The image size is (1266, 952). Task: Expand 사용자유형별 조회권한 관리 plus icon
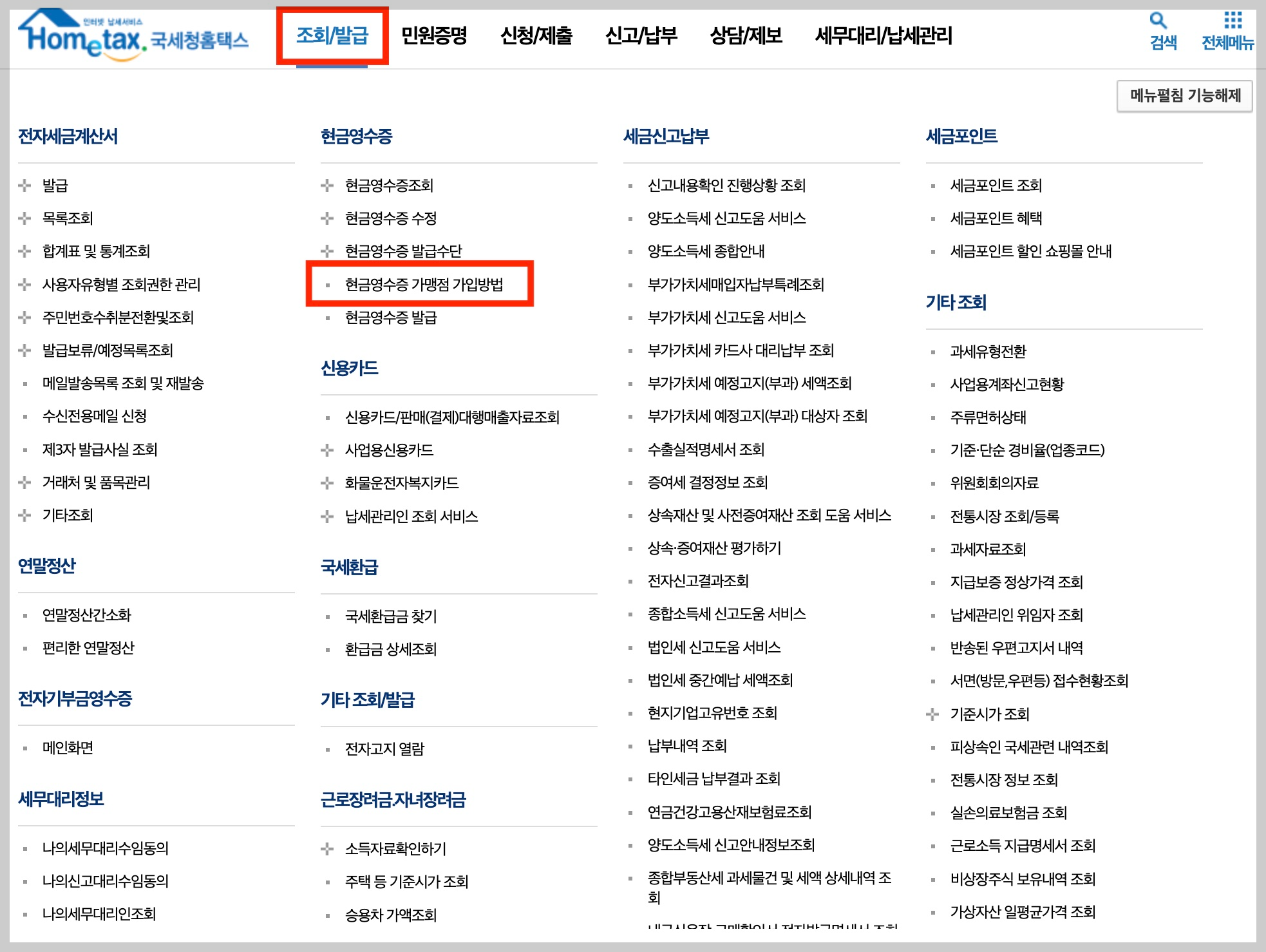click(24, 285)
